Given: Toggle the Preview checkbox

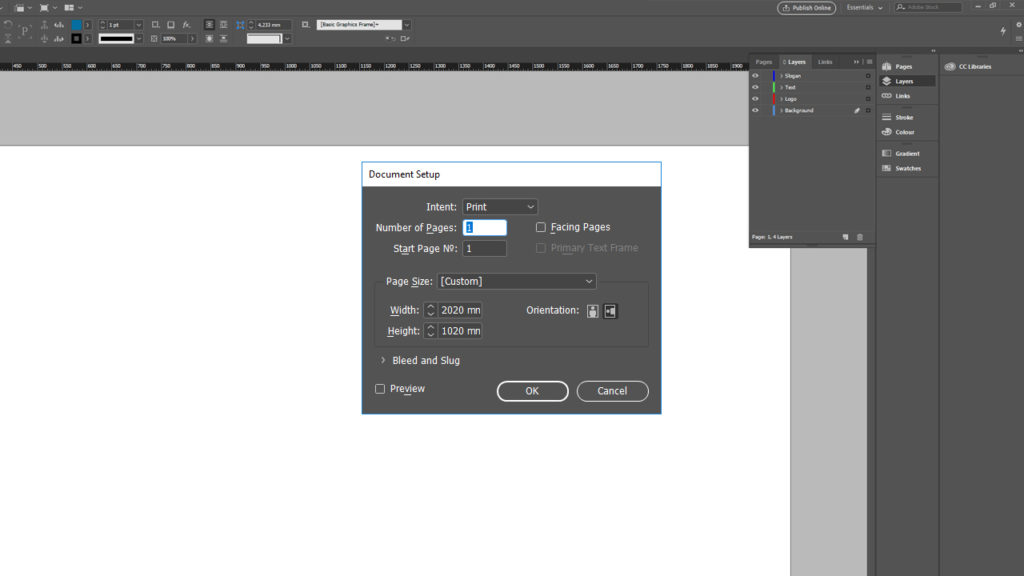Looking at the screenshot, I should (x=380, y=388).
